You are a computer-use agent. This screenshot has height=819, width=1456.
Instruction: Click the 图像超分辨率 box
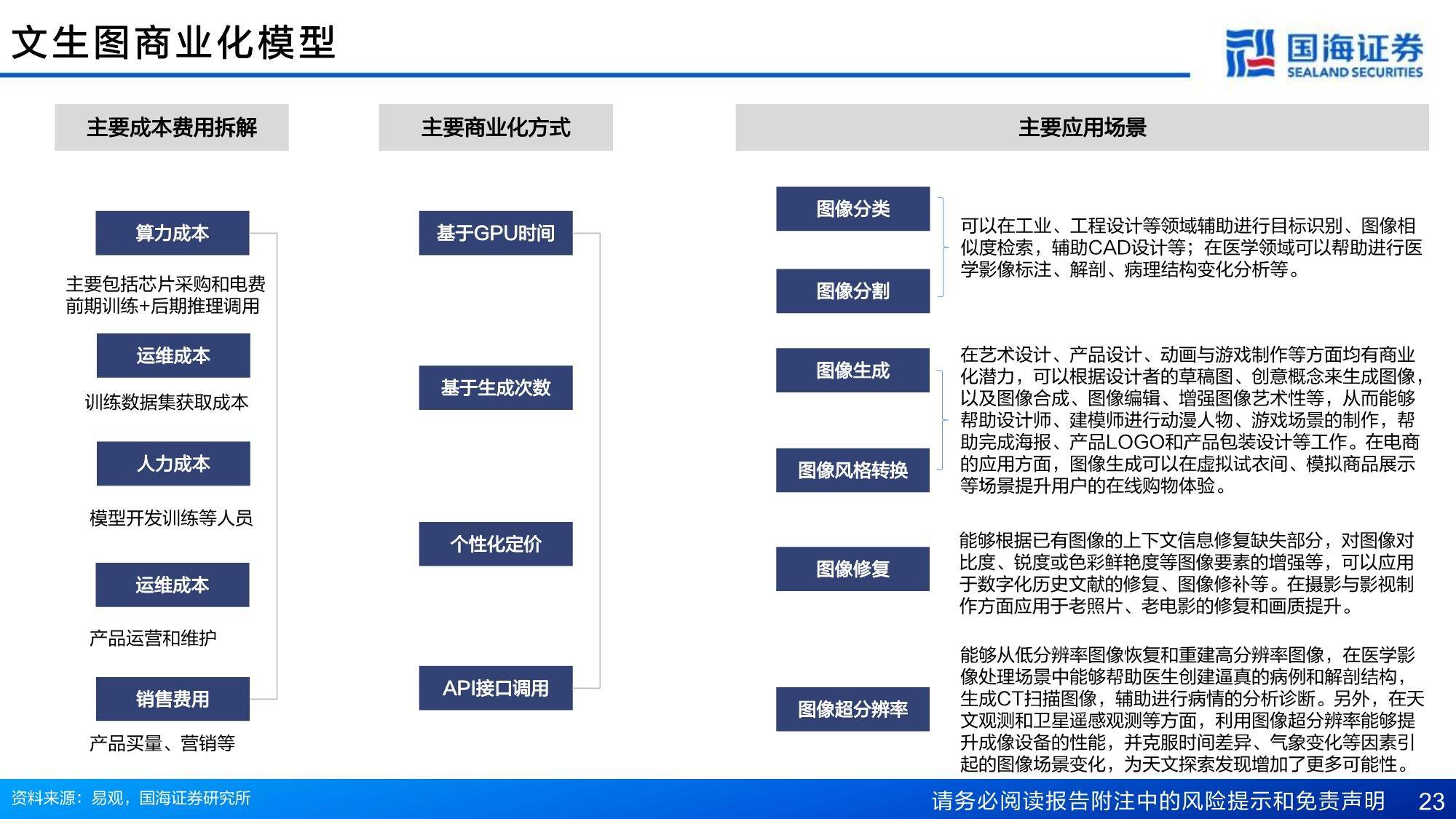[853, 709]
